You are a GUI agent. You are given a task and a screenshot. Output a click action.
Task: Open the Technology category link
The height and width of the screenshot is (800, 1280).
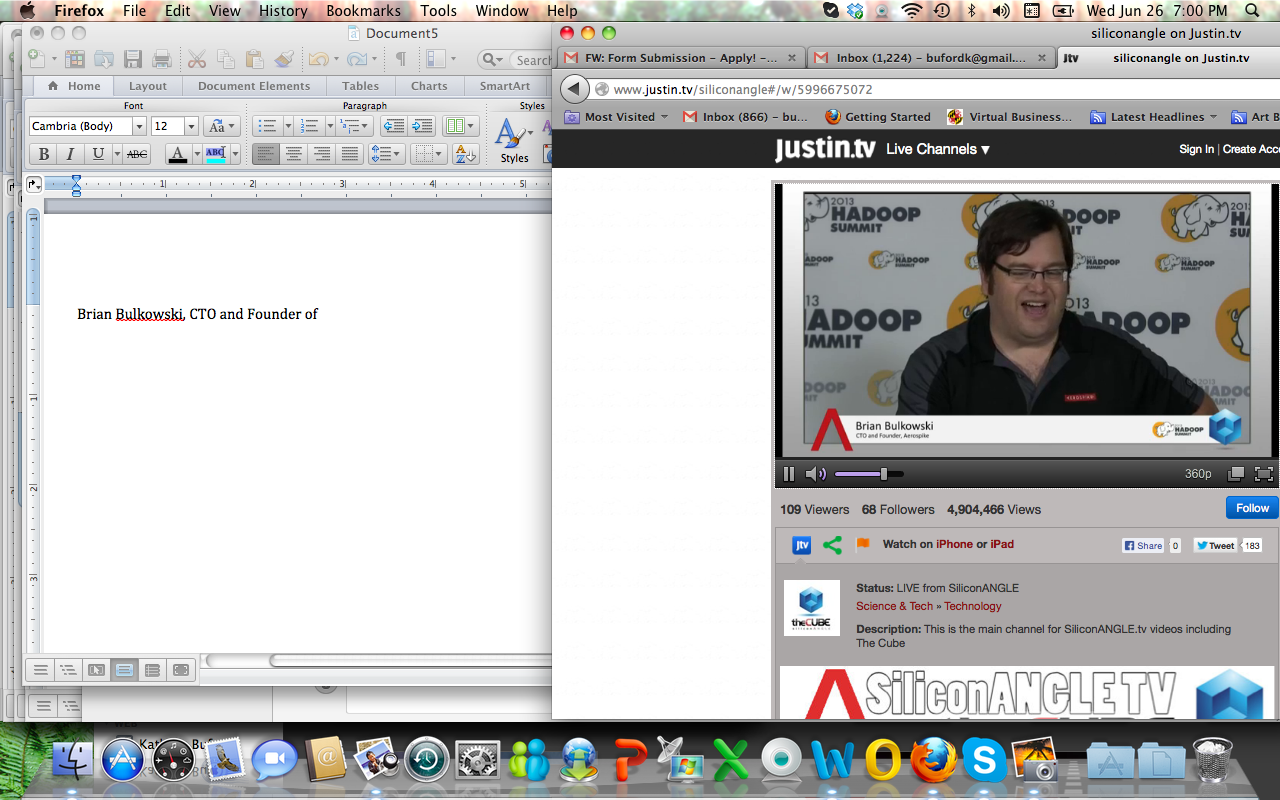(x=972, y=606)
